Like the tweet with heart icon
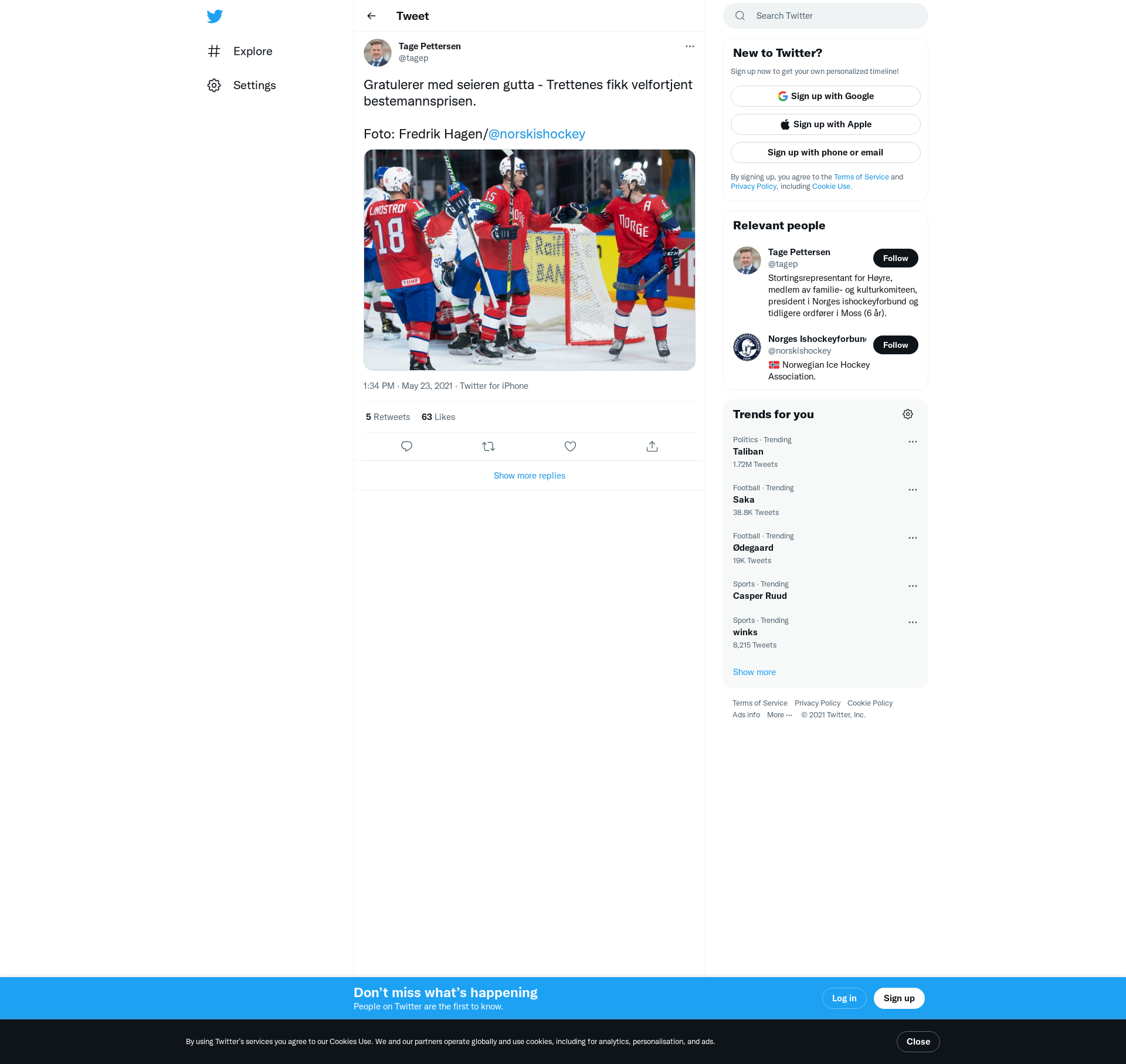Image resolution: width=1126 pixels, height=1064 pixels. [570, 446]
